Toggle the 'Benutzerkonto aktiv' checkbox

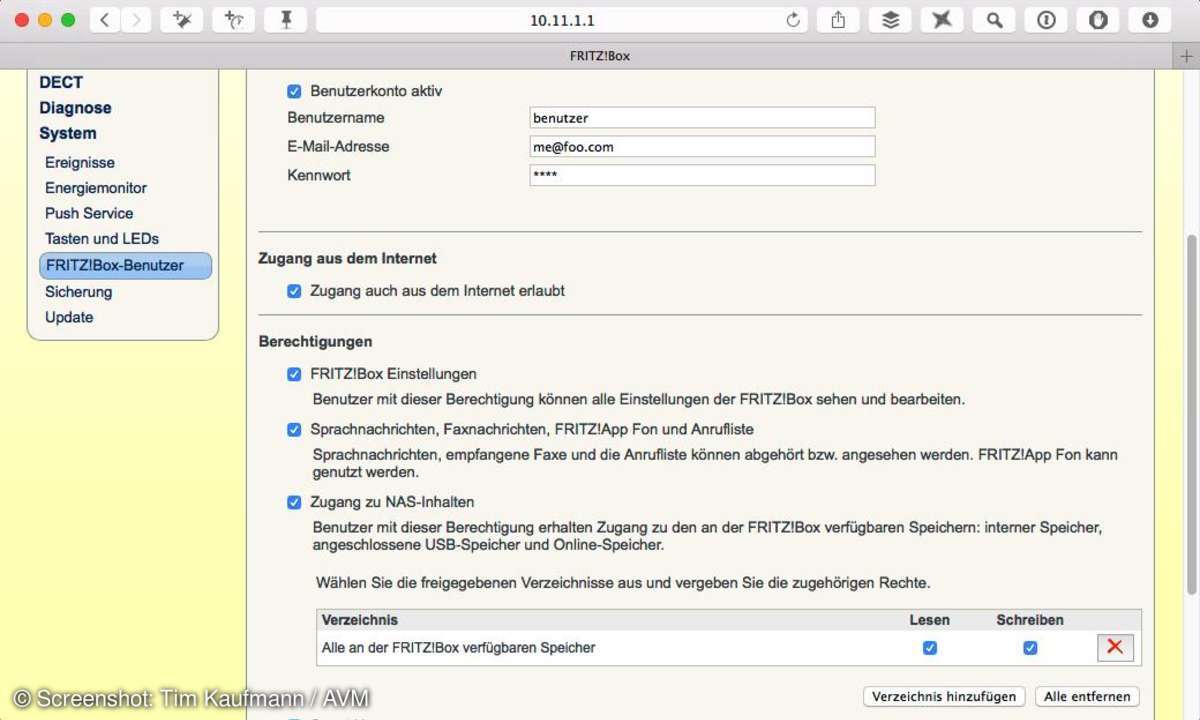click(294, 91)
